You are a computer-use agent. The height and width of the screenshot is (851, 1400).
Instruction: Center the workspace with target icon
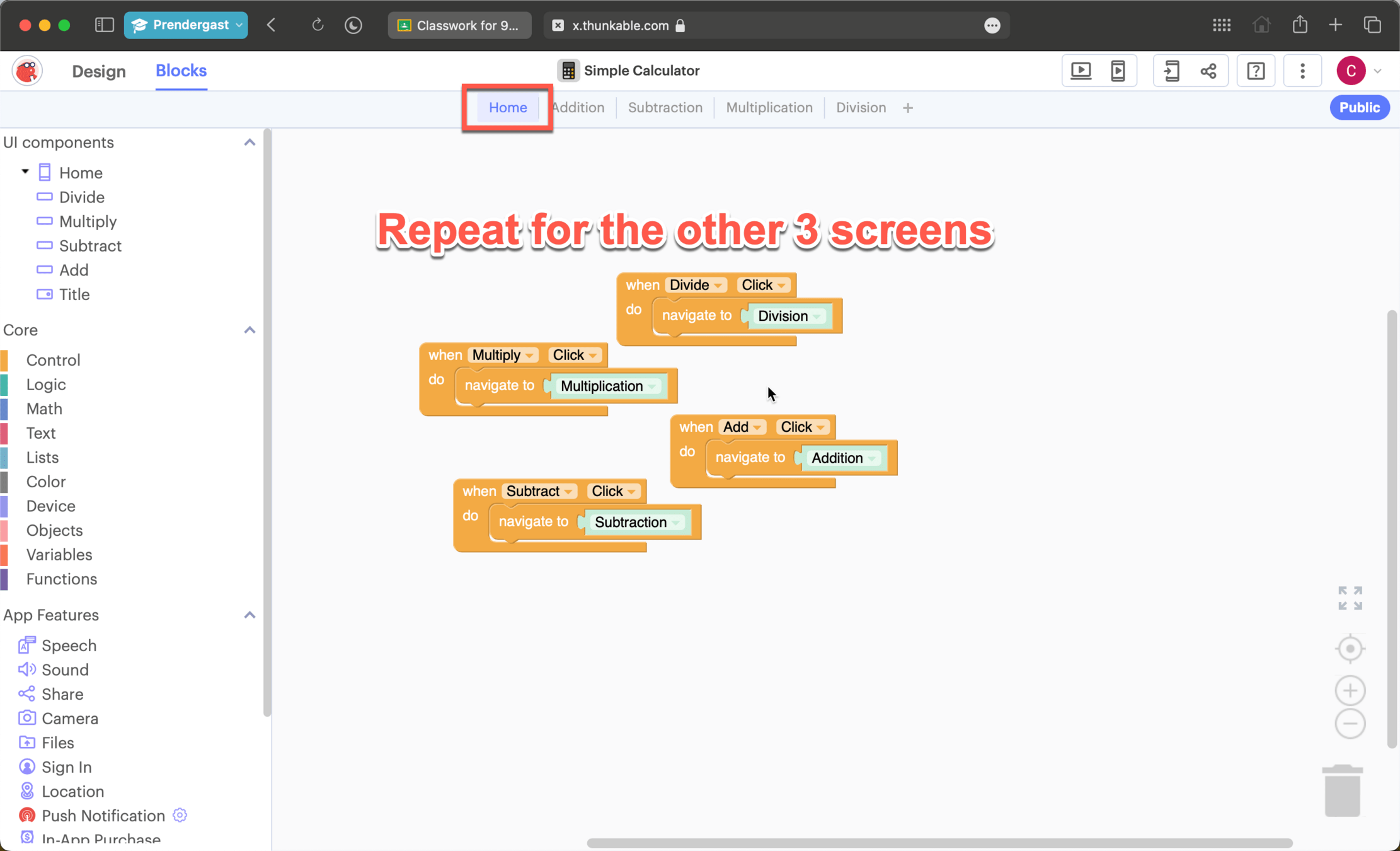point(1350,648)
